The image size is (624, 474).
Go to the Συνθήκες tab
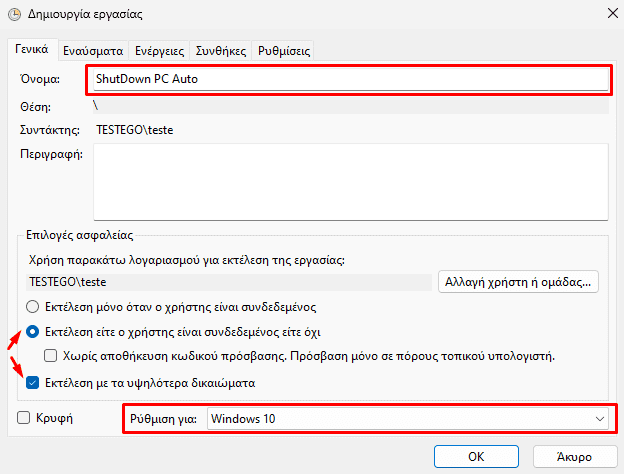pos(220,51)
